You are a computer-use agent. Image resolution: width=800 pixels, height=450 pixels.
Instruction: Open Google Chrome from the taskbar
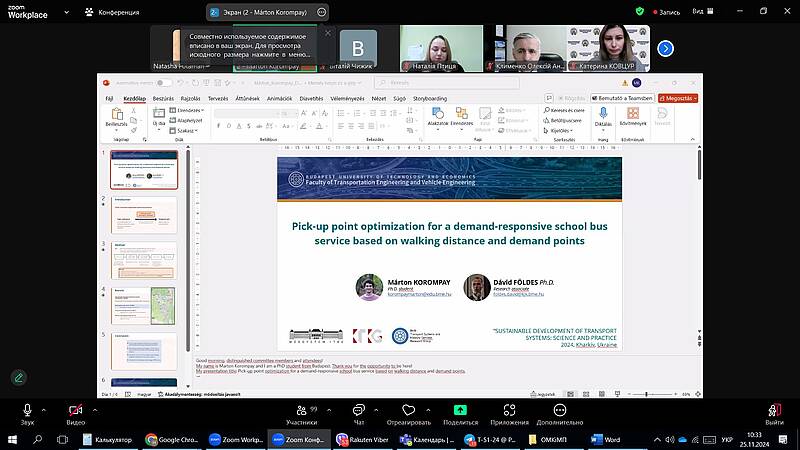[171, 440]
